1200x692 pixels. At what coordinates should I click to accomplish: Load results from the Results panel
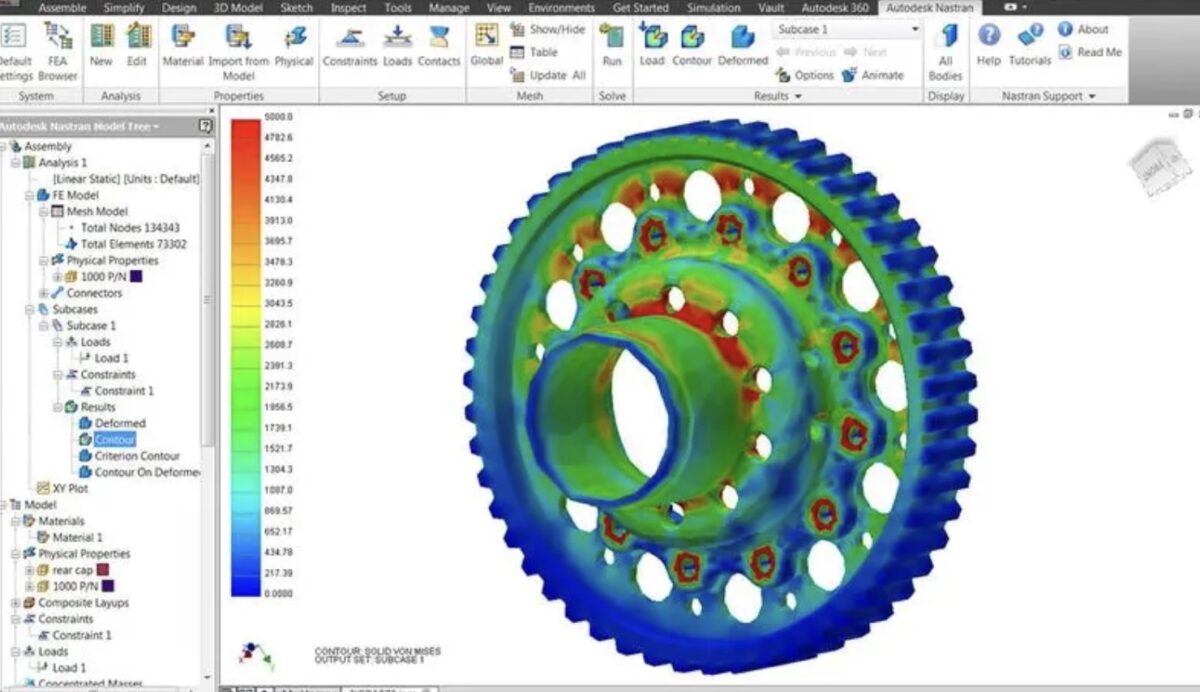pyautogui.click(x=652, y=46)
